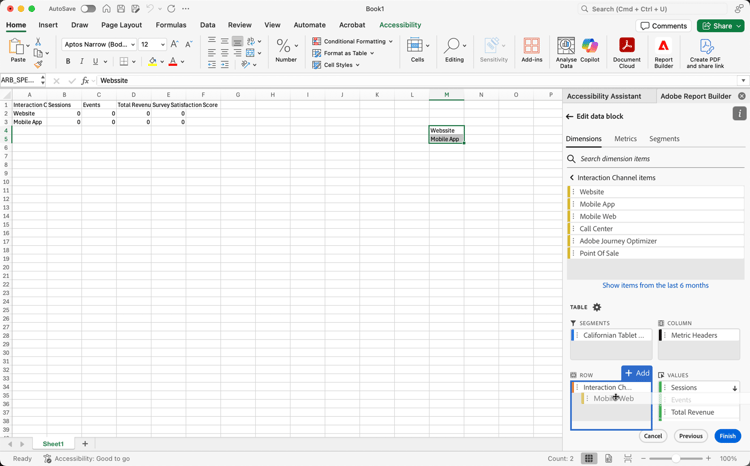
Task: Select Normal view icon in status bar
Action: [589, 458]
